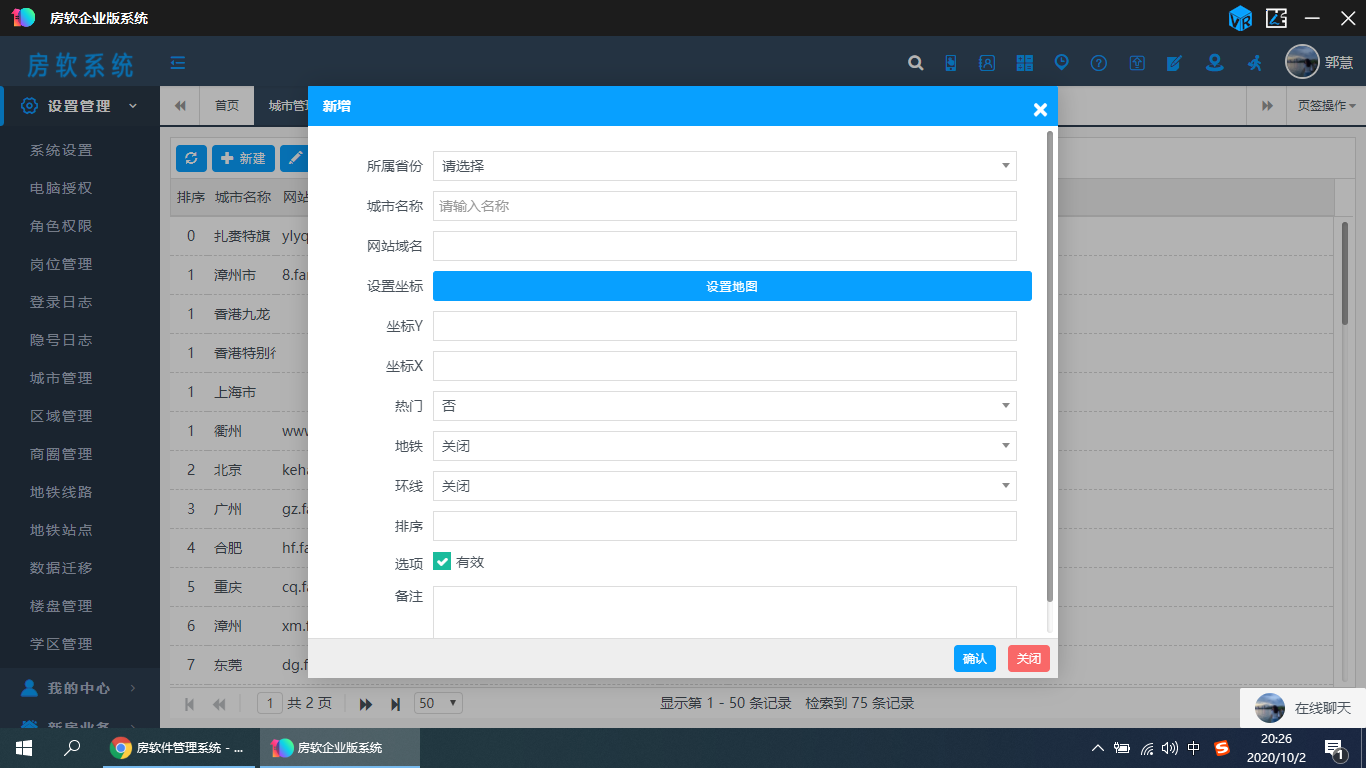Toggle the 有效 checkbox
Screen dimensions: 1366x768
[442, 562]
